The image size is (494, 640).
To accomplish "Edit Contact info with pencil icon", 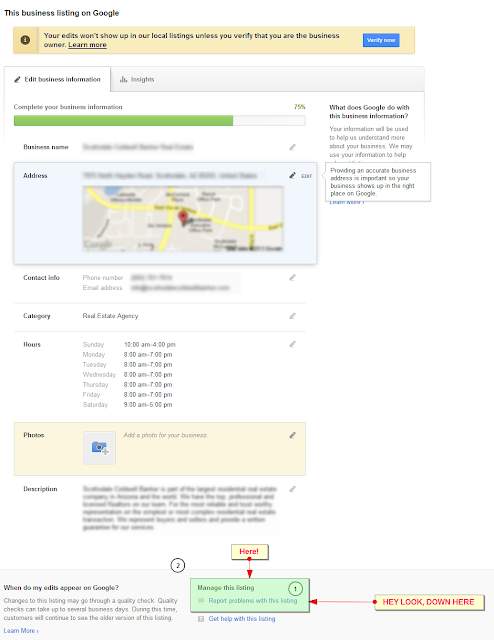I will pos(292,278).
